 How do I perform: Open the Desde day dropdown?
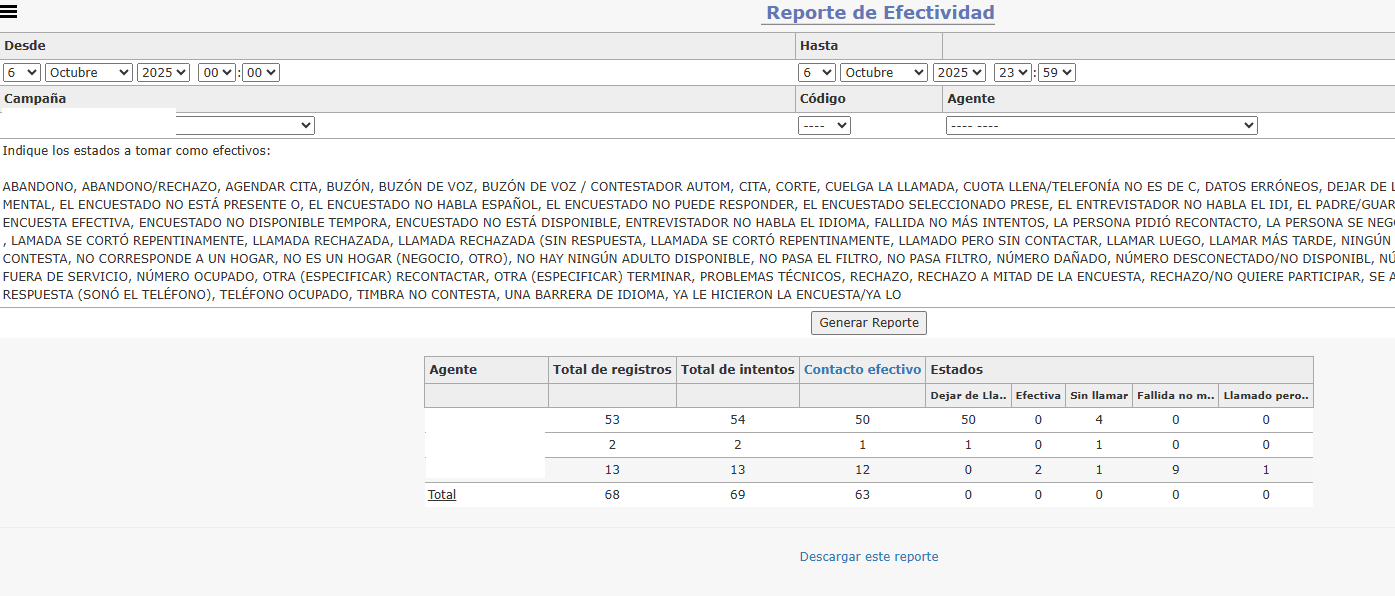pos(21,73)
